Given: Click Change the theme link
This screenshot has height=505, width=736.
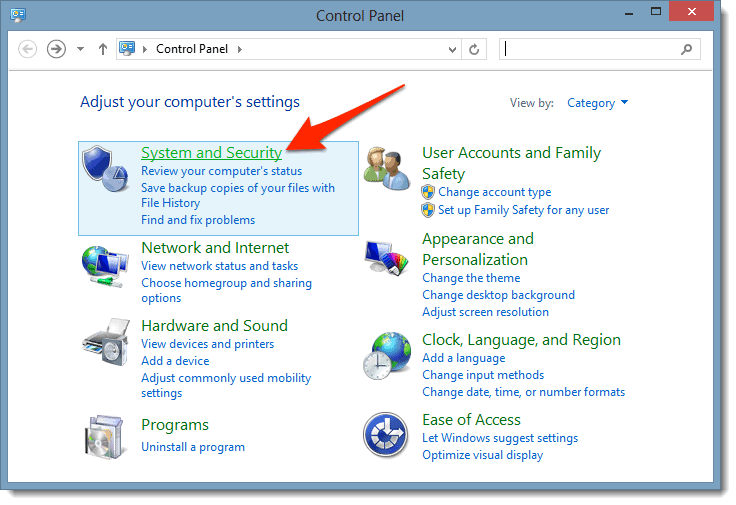Looking at the screenshot, I should [471, 278].
